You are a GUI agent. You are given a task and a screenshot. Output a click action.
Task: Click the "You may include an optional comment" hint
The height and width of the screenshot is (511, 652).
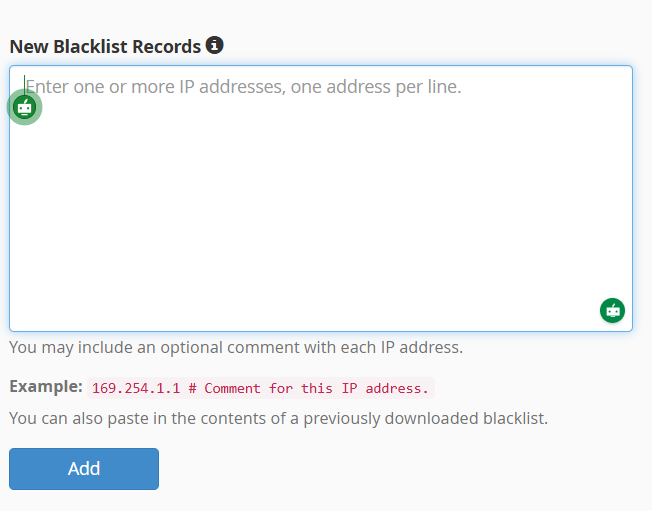[150, 348]
